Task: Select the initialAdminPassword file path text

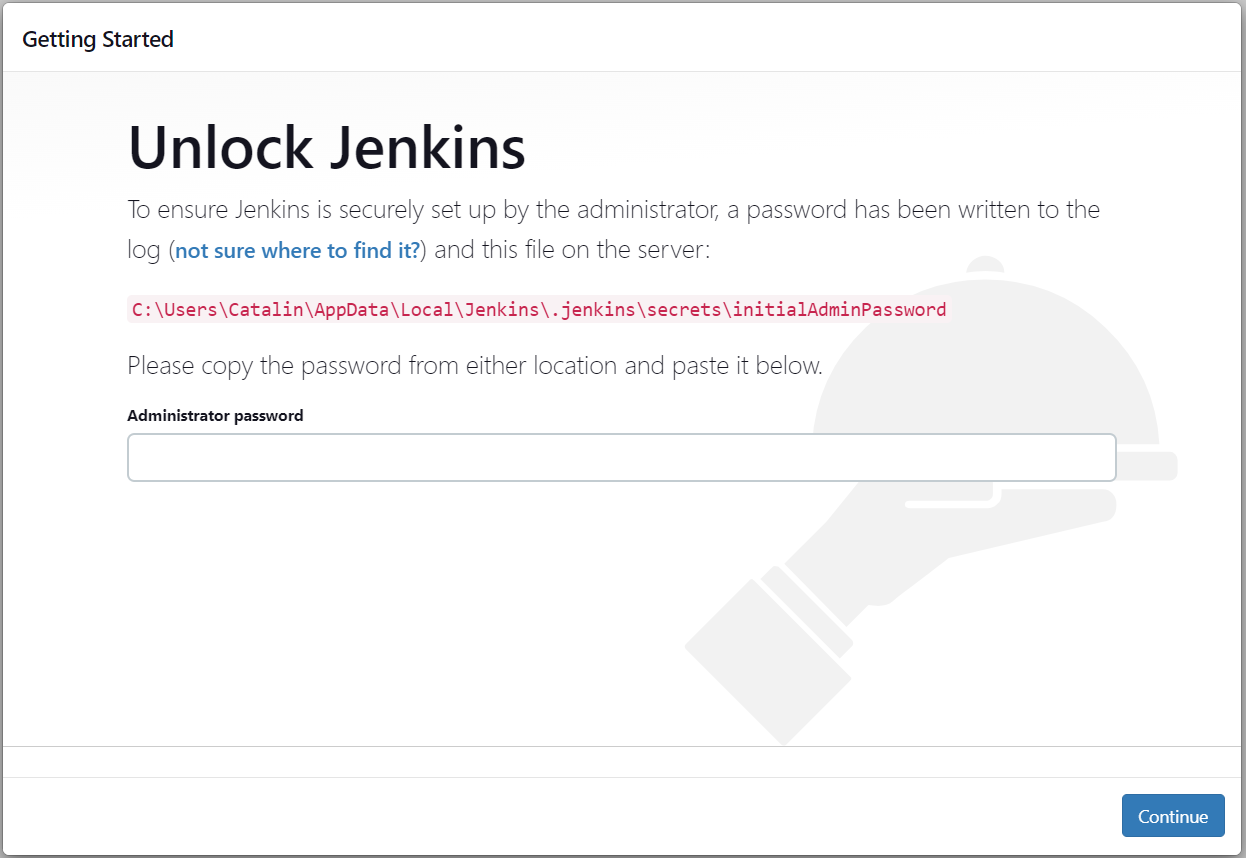Action: point(539,309)
